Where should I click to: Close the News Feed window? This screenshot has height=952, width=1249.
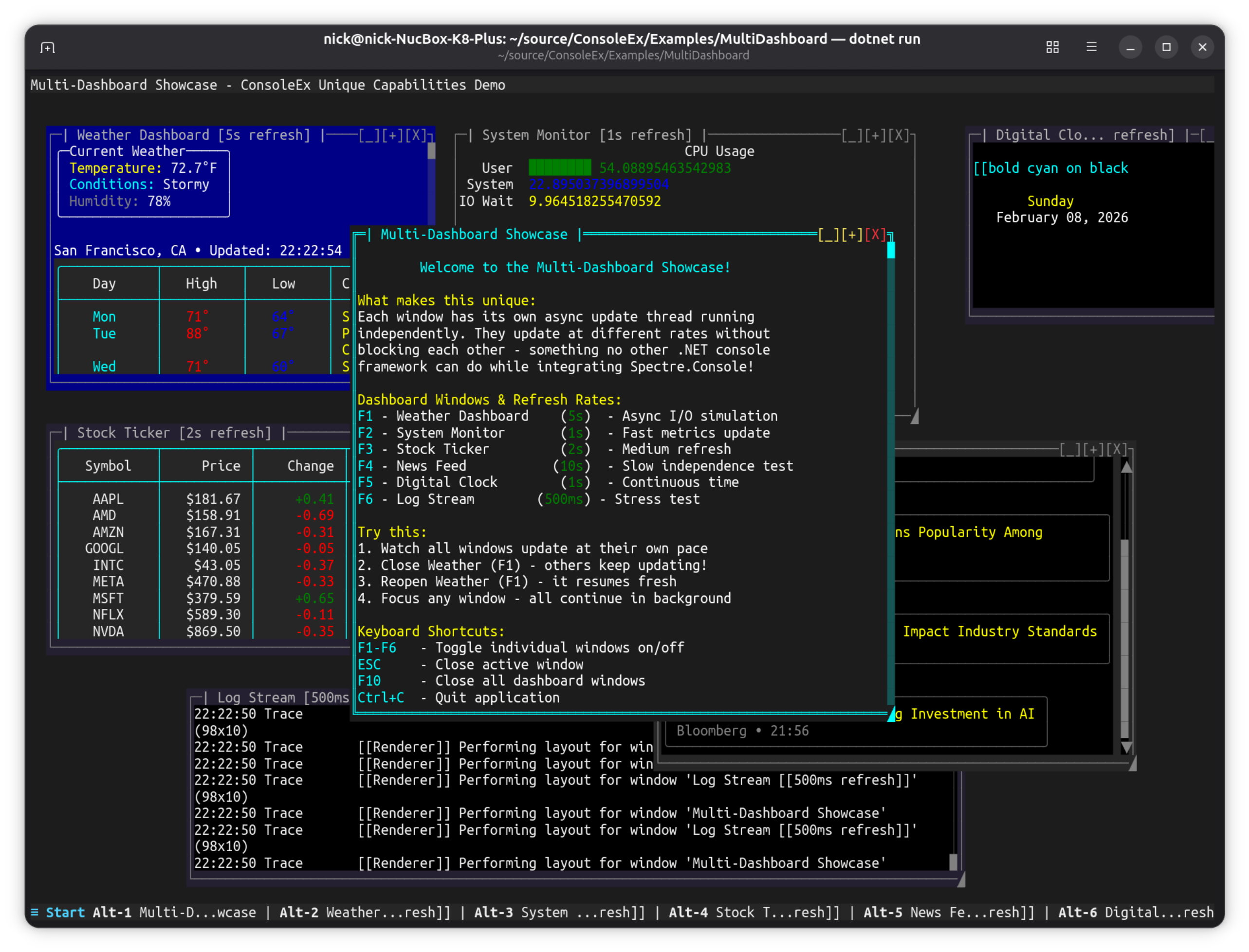coord(1117,449)
